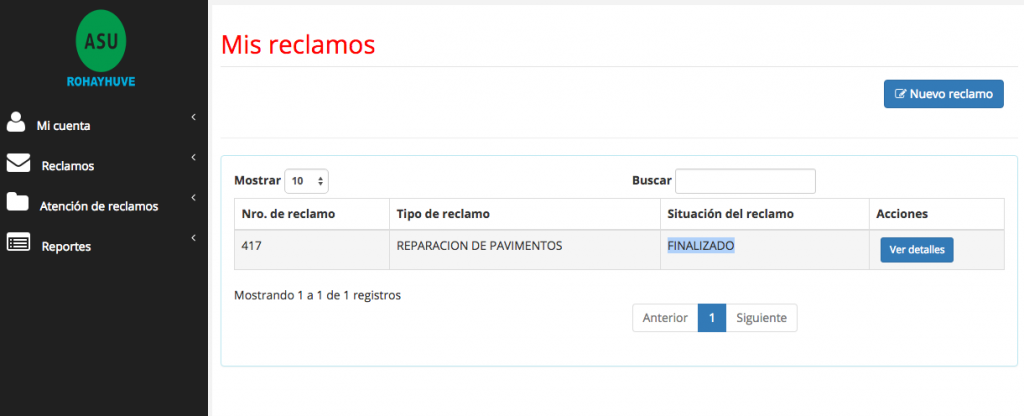1024x416 pixels.
Task: Expand the Atención de reclamos chevron
Action: pos(192,198)
